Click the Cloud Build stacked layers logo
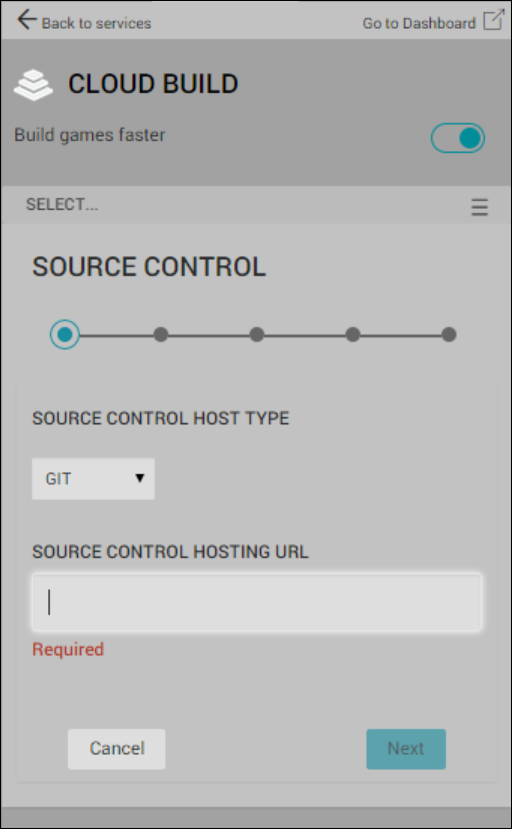 pyautogui.click(x=33, y=85)
